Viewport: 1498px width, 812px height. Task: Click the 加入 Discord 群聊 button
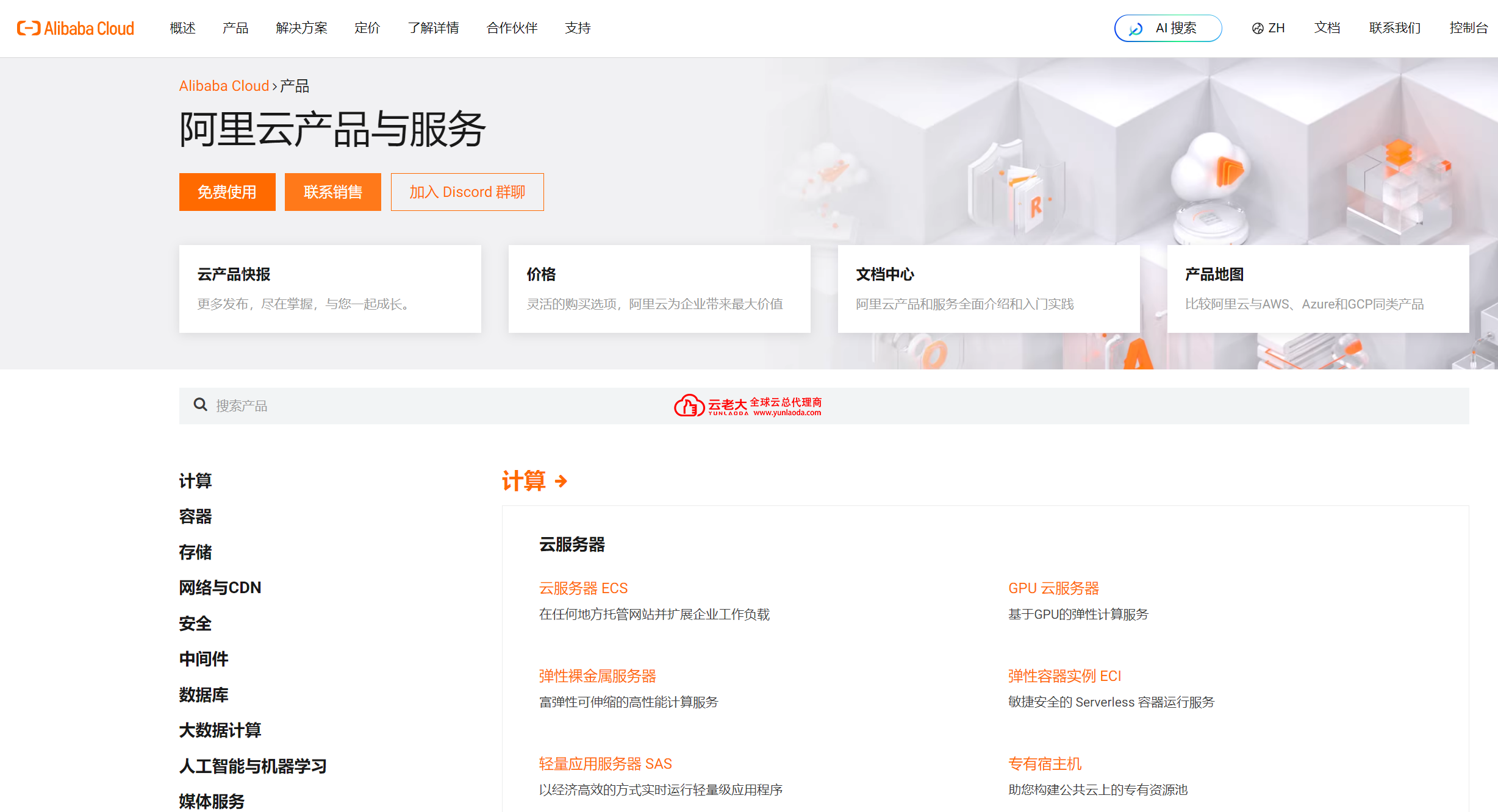[467, 192]
